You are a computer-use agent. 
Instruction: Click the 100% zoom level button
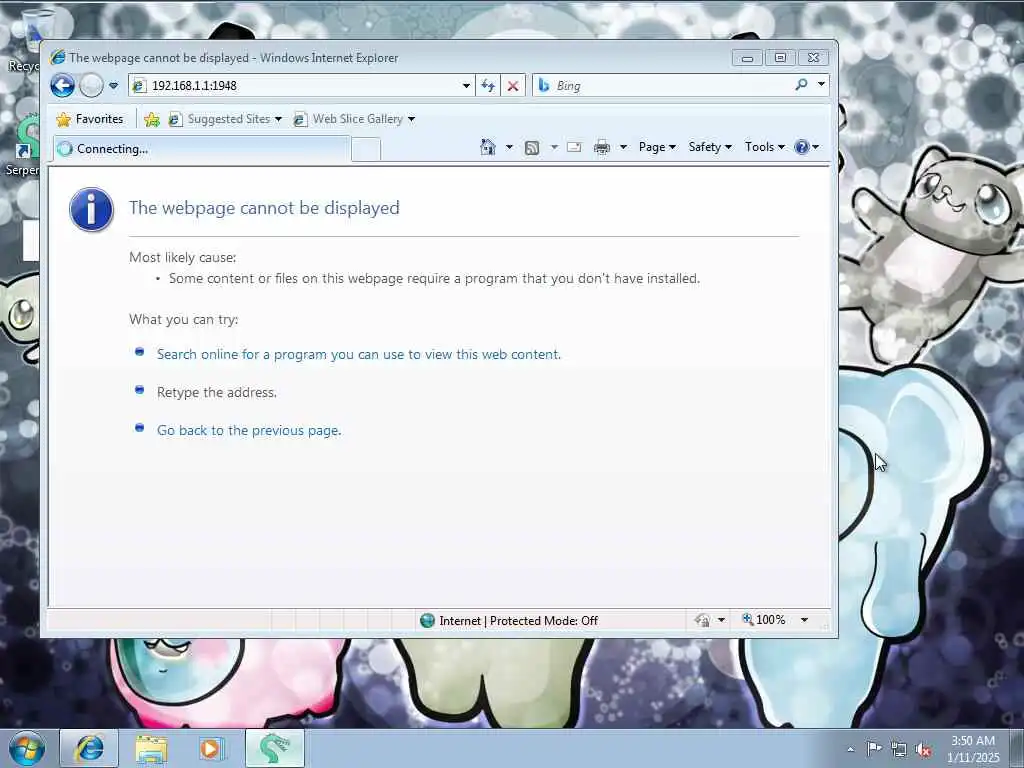763,620
